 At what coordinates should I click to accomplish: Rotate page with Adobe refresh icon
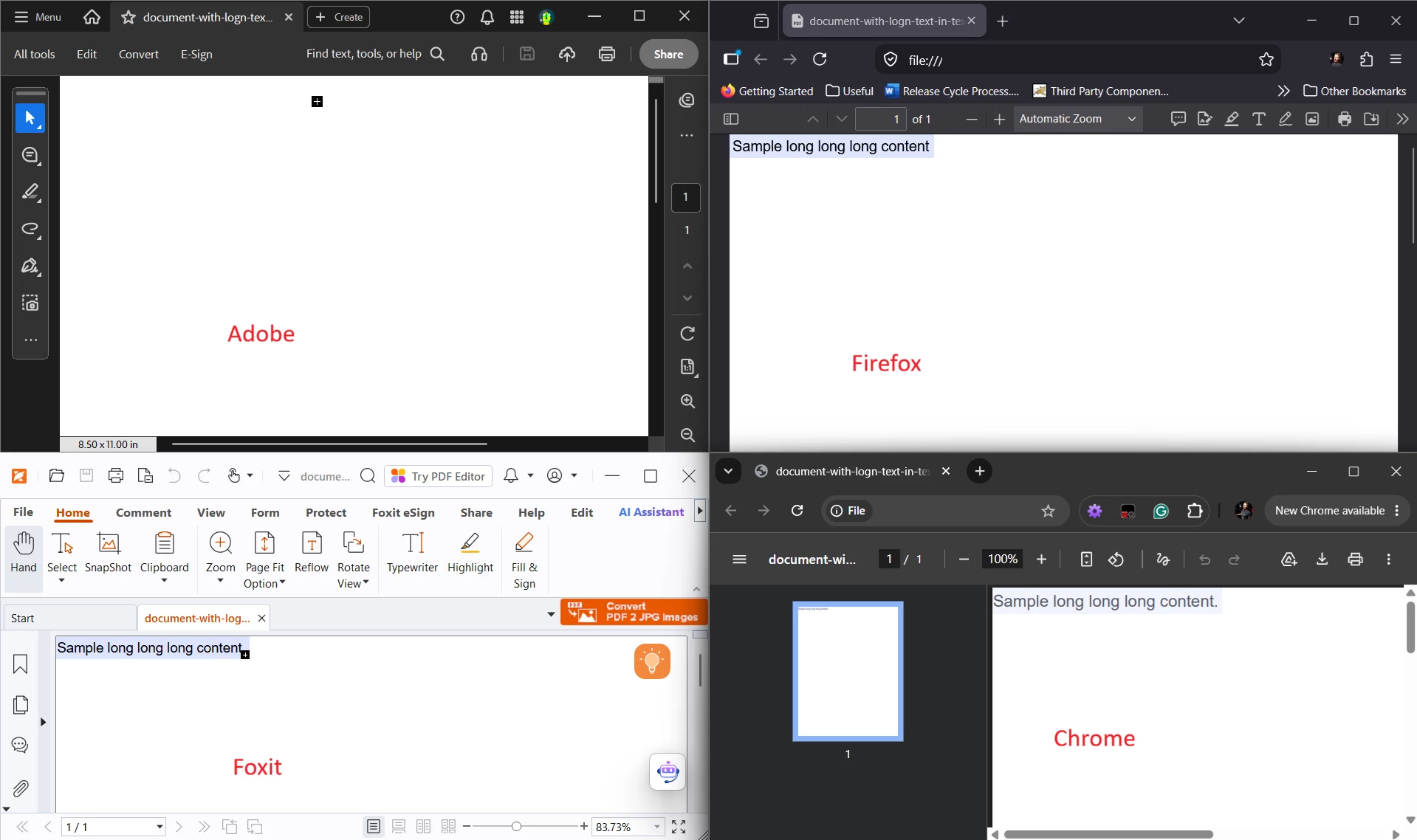pyautogui.click(x=687, y=334)
